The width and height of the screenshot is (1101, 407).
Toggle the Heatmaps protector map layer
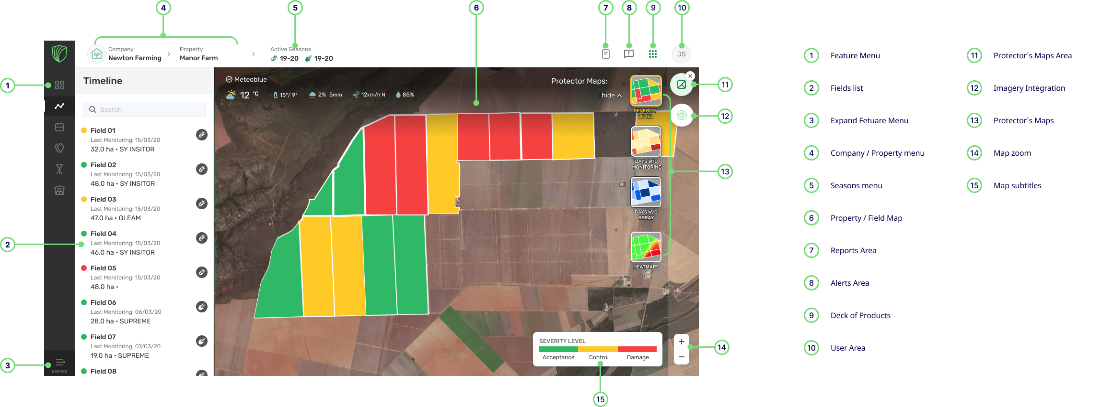(644, 251)
